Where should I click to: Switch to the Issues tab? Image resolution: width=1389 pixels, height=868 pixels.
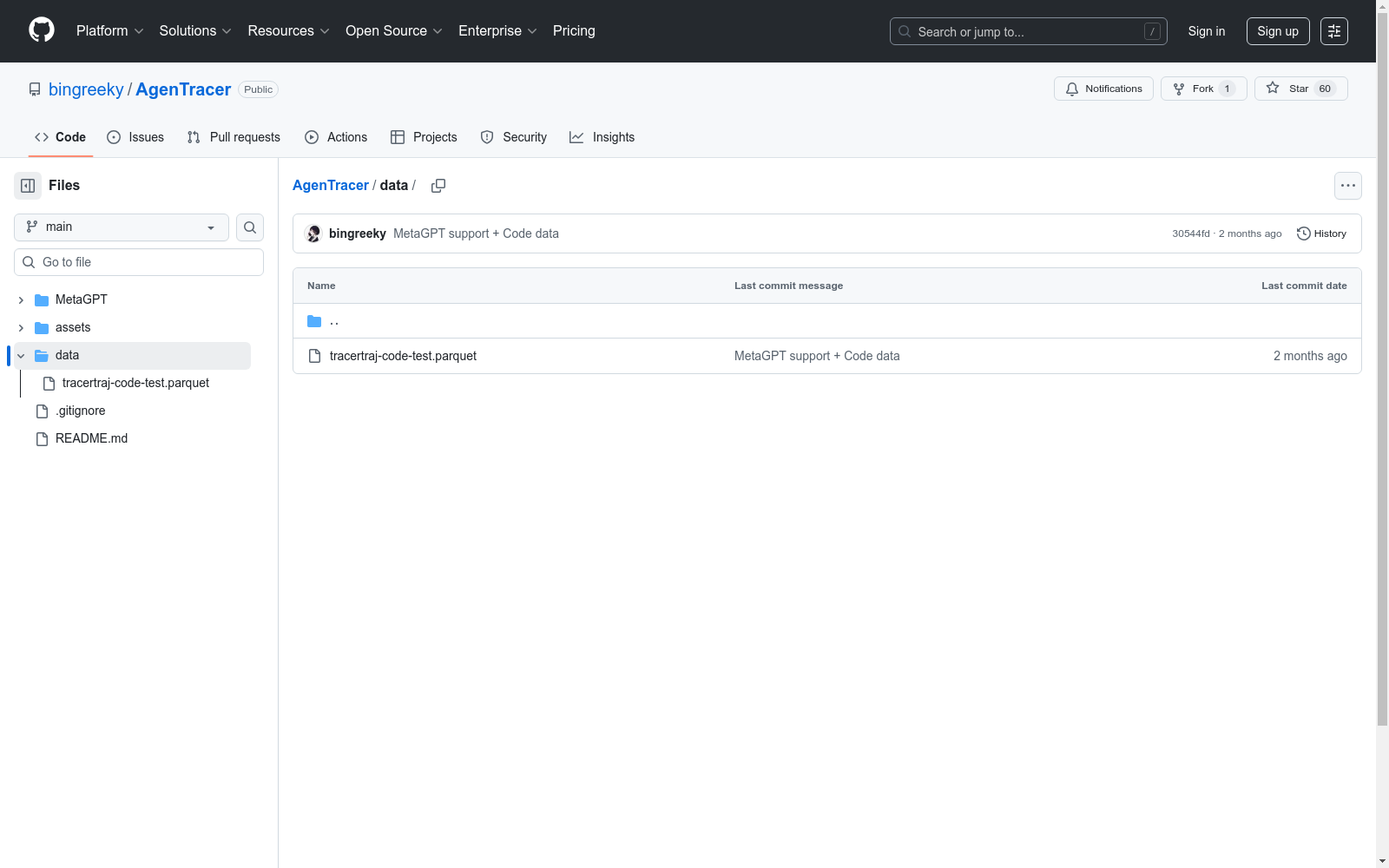[135, 137]
